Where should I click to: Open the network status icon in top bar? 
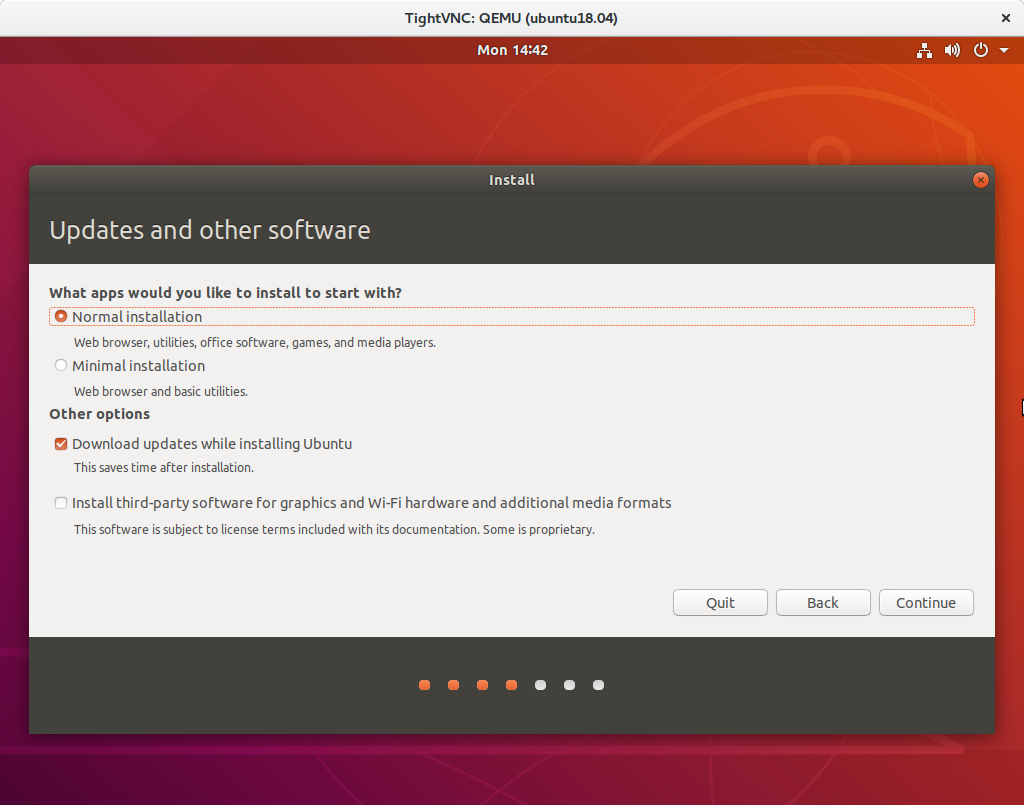tap(924, 50)
